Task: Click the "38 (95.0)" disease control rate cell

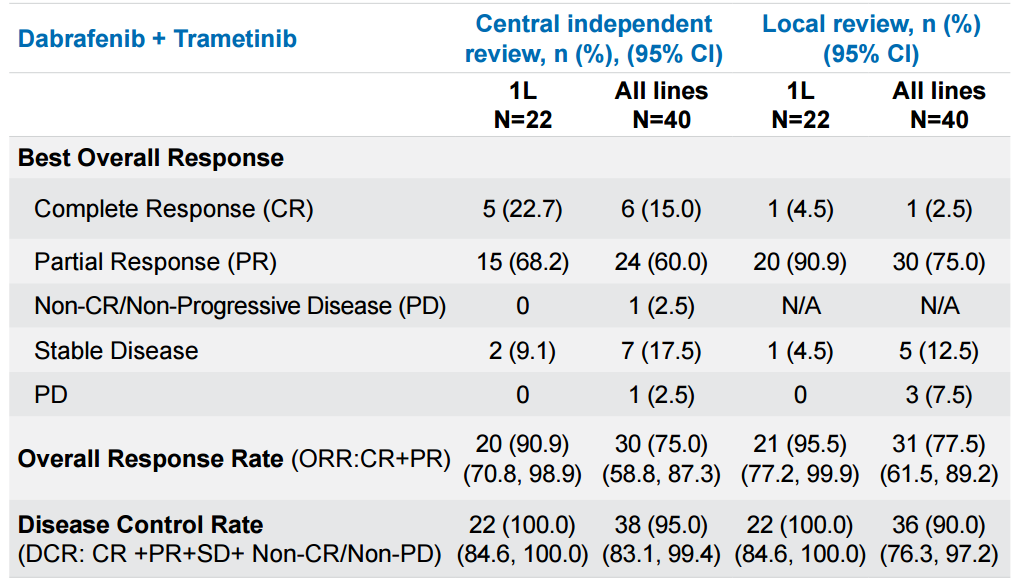Action: (661, 525)
